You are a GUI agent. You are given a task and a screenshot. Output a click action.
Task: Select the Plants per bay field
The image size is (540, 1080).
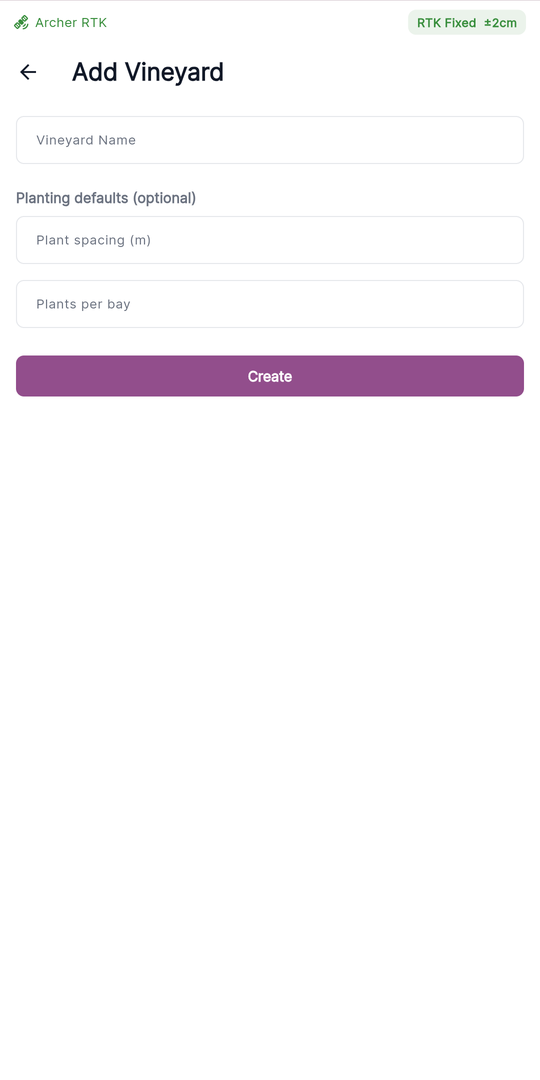tap(270, 304)
